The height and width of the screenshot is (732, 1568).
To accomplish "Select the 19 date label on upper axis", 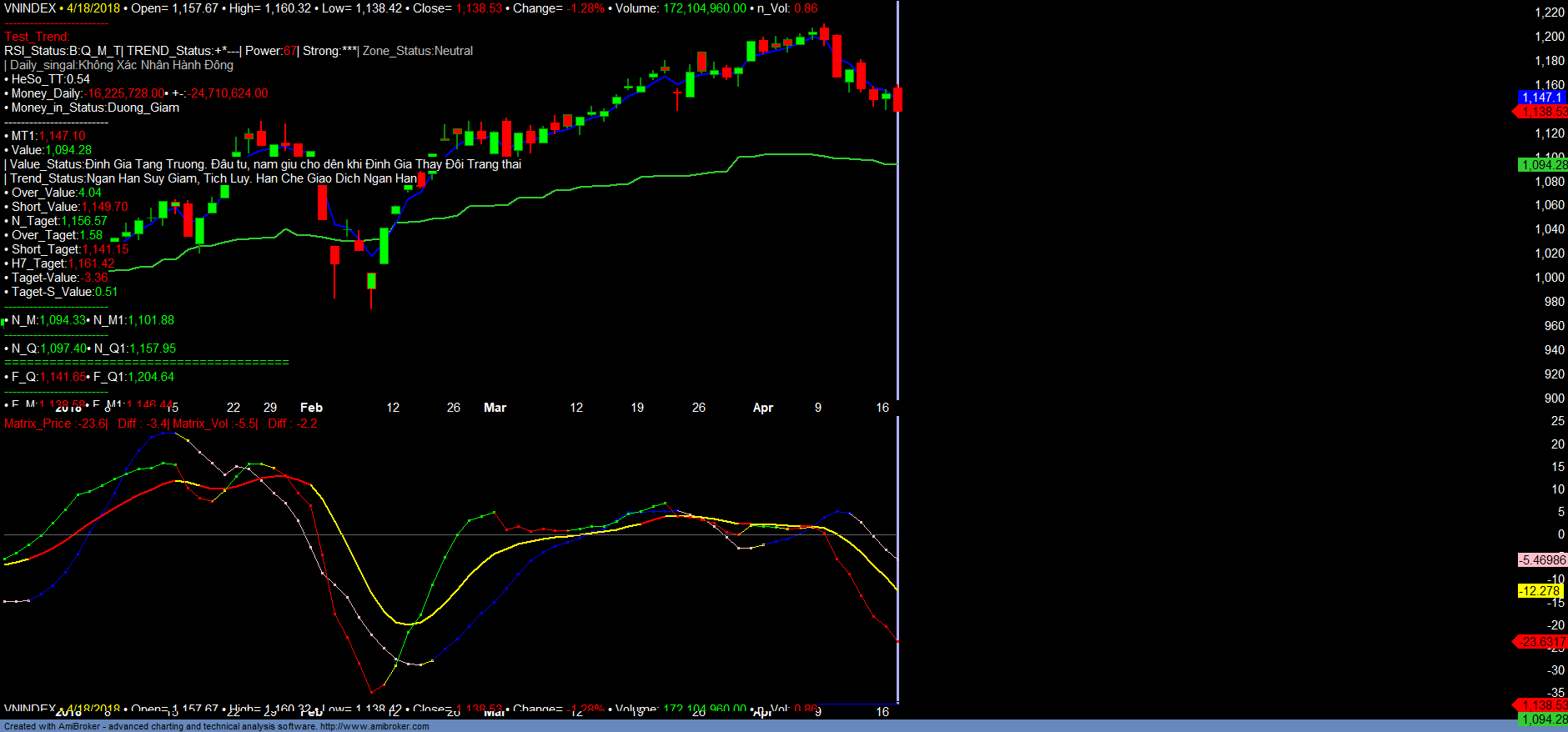I will click(x=637, y=408).
